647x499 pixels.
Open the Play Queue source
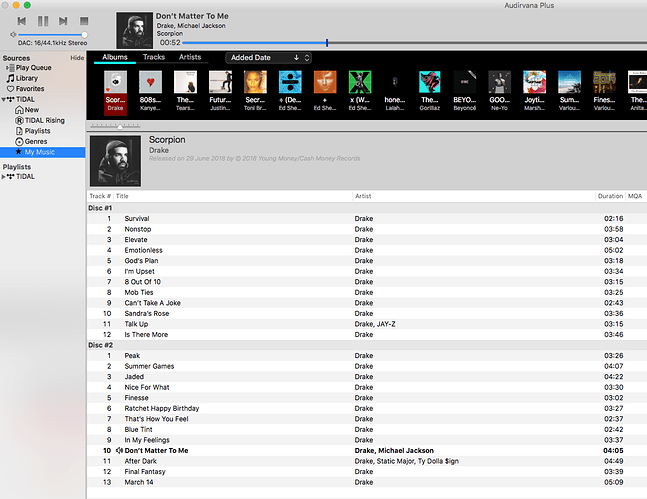tap(33, 68)
